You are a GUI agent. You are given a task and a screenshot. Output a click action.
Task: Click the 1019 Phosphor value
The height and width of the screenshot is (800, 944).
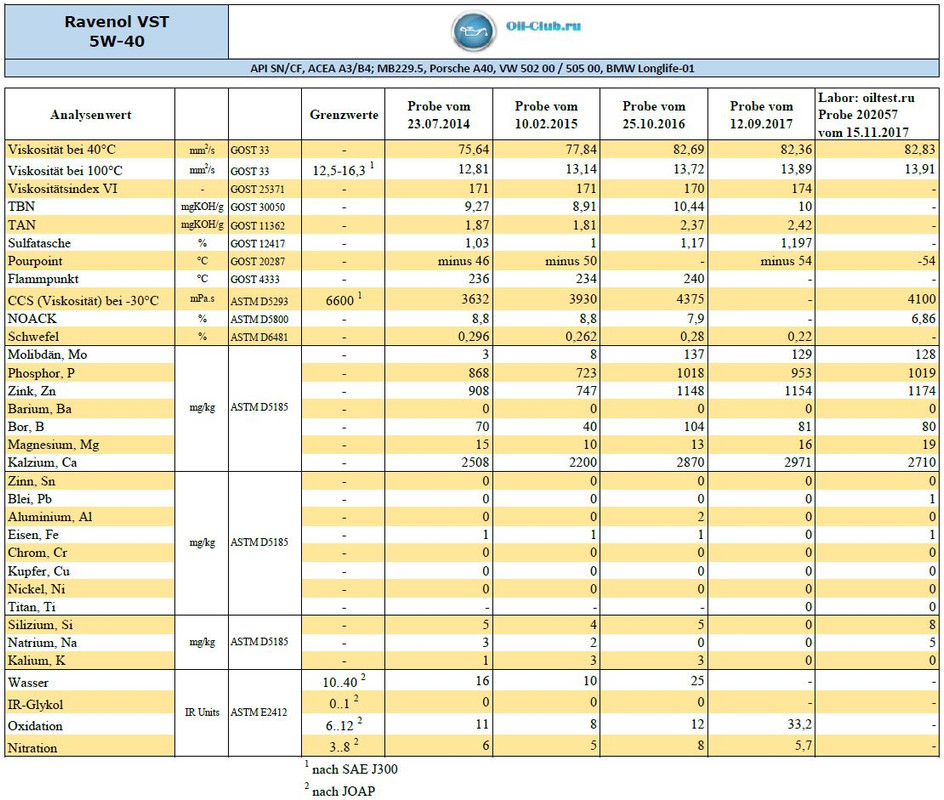pyautogui.click(x=922, y=373)
